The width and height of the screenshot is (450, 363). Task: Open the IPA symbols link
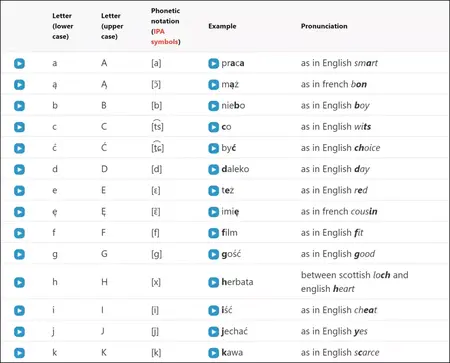pos(165,37)
